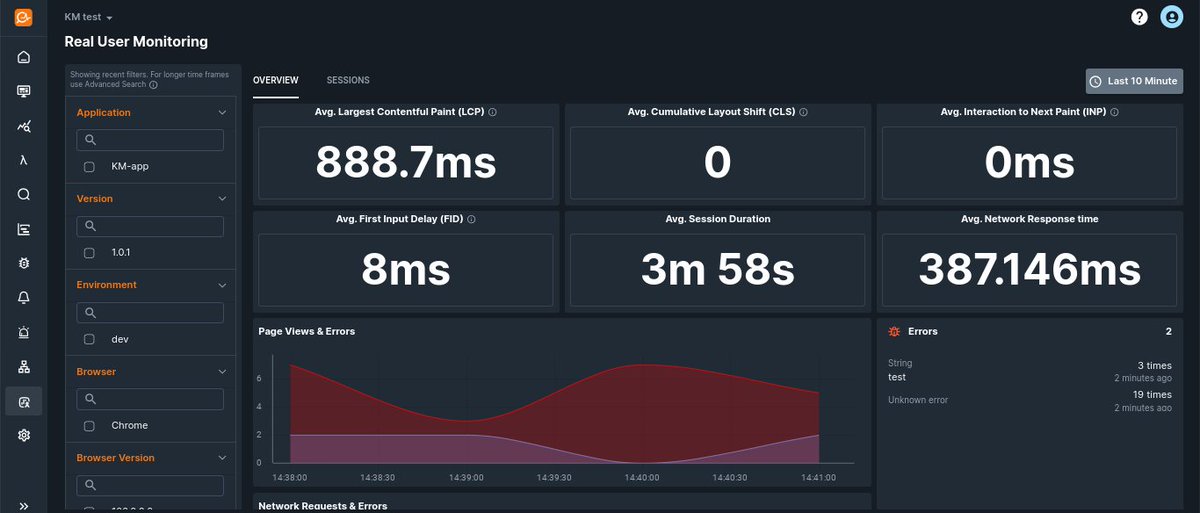Open the KM test project dropdown
1200x513 pixels.
[x=88, y=18]
